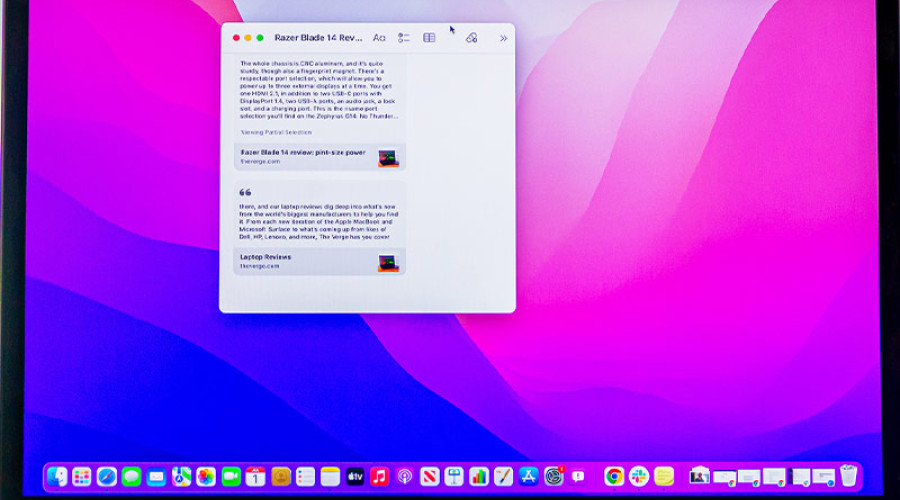Click the quote block beginning 'Here, and our laptop reviews'
The height and width of the screenshot is (500, 900).
319,221
